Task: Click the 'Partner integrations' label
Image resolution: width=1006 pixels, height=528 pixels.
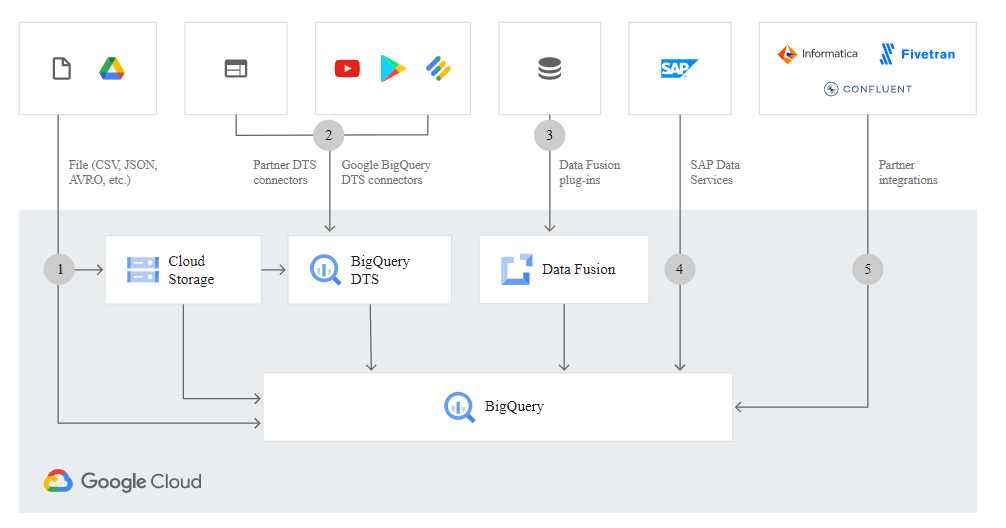Action: (x=908, y=173)
